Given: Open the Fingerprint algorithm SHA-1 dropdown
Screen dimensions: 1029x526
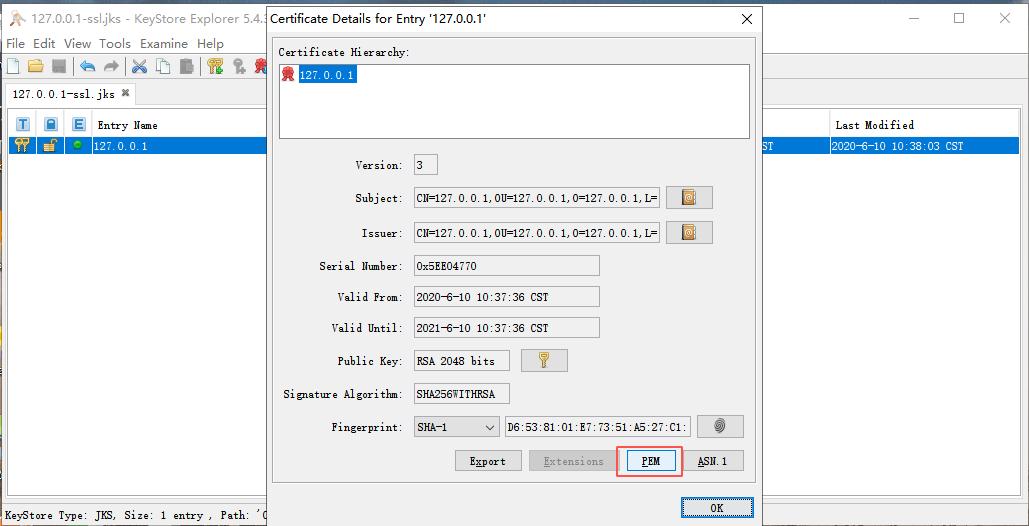Looking at the screenshot, I should [x=456, y=427].
